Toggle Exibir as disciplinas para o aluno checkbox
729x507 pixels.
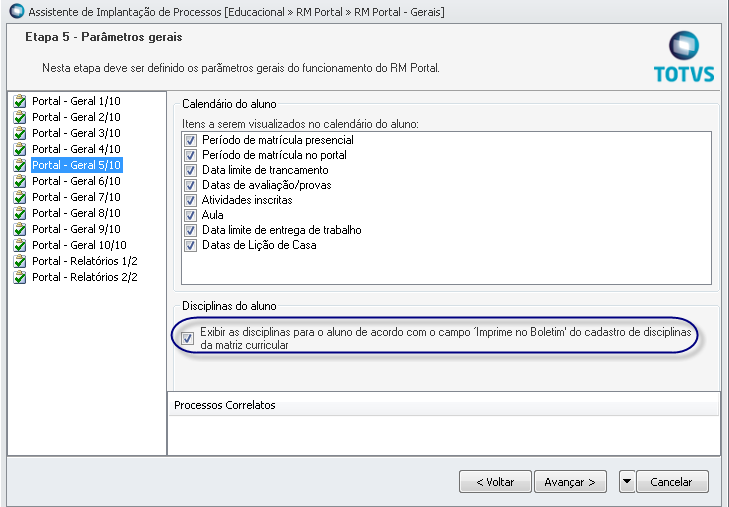pos(187,338)
